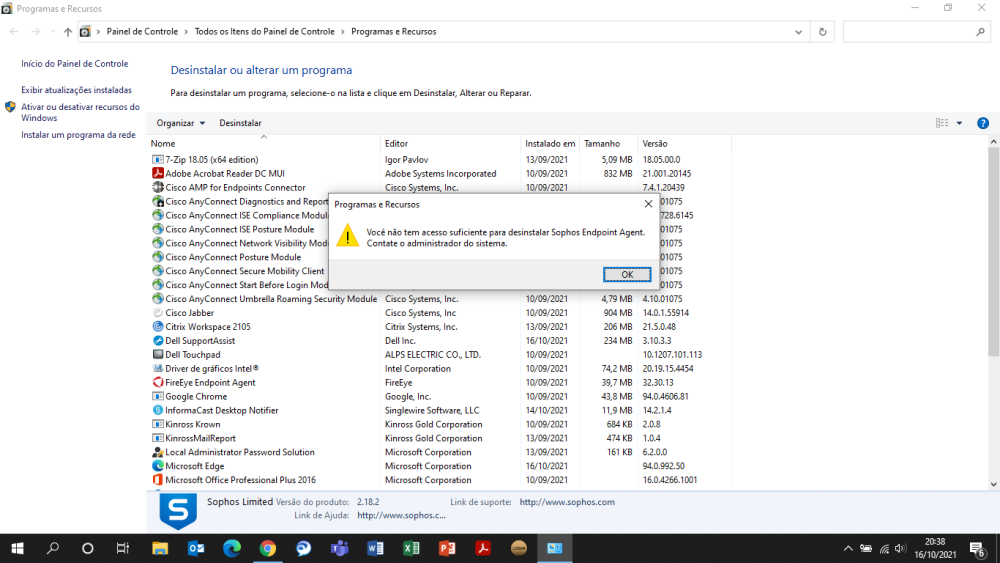Click OK in the Sophos error dialog
The width and height of the screenshot is (1000, 563).
(x=627, y=274)
